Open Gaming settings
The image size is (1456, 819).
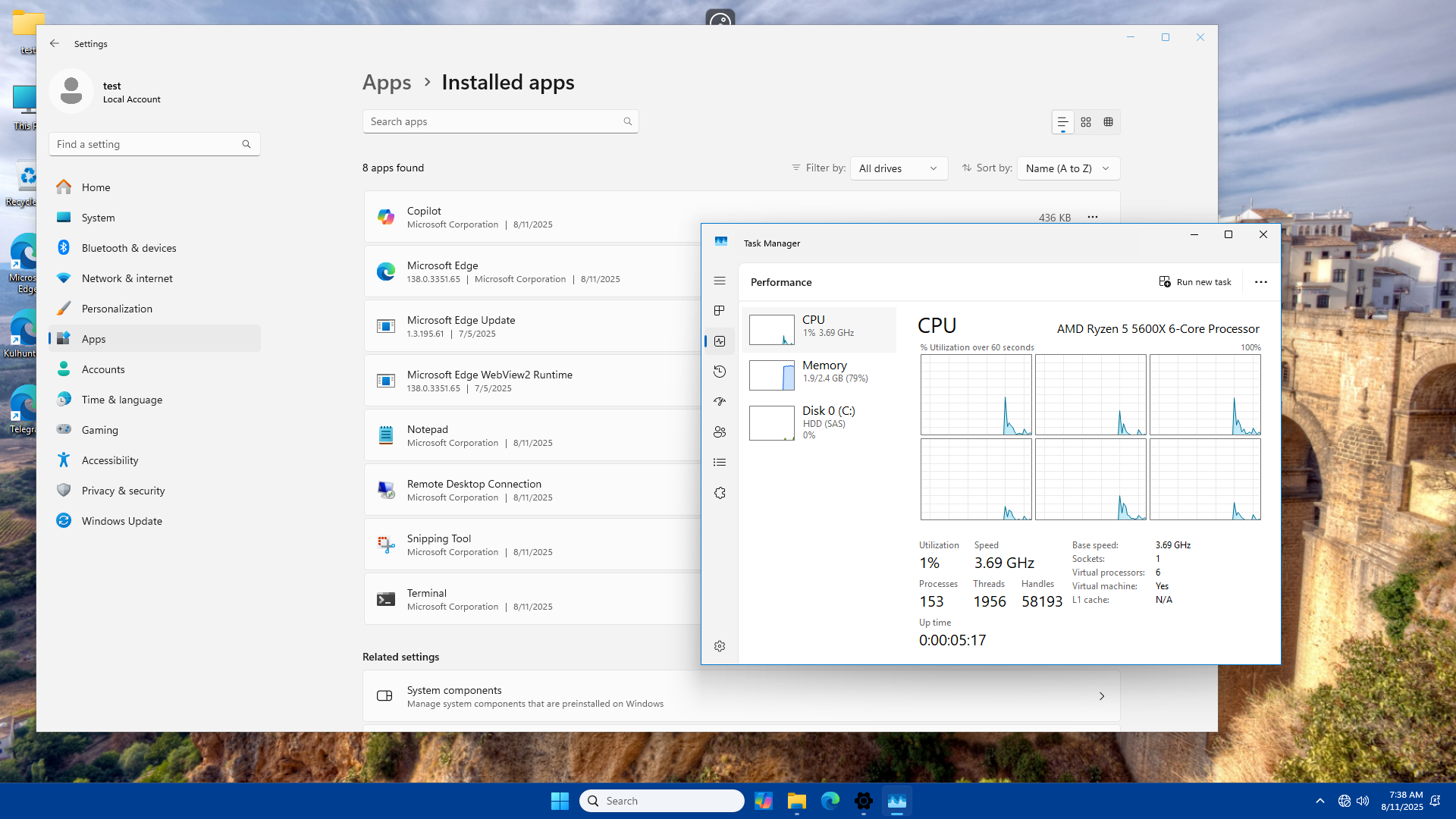tap(155, 430)
